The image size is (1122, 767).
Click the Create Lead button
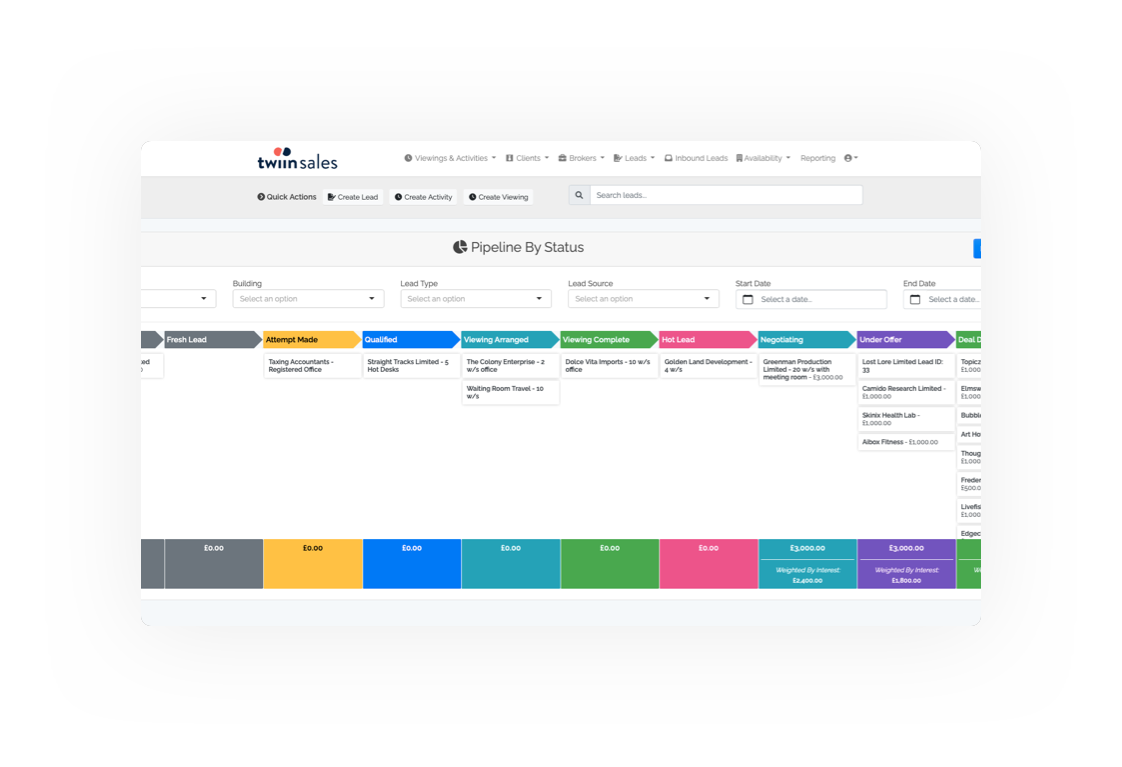[x=353, y=197]
